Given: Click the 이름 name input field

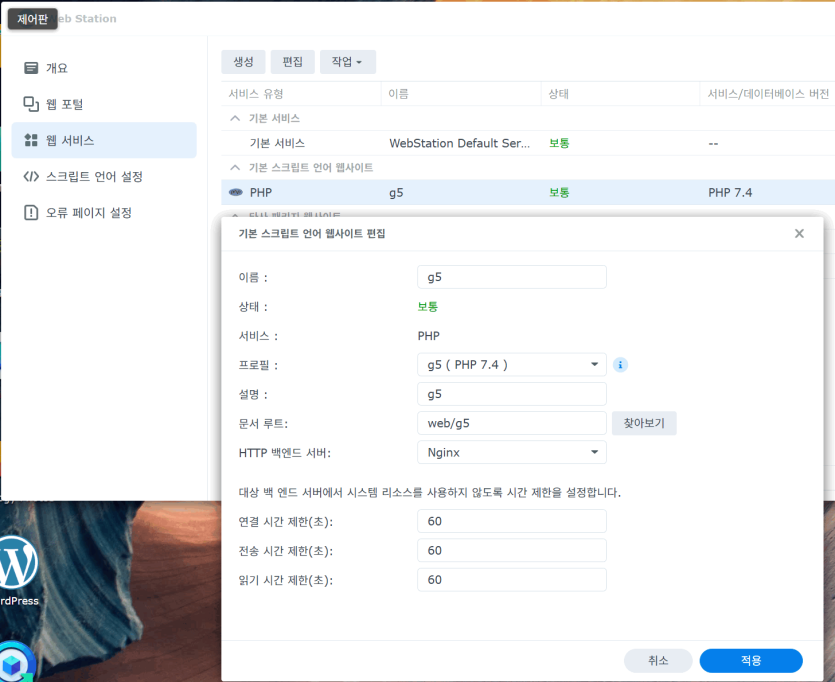Looking at the screenshot, I should tap(512, 277).
